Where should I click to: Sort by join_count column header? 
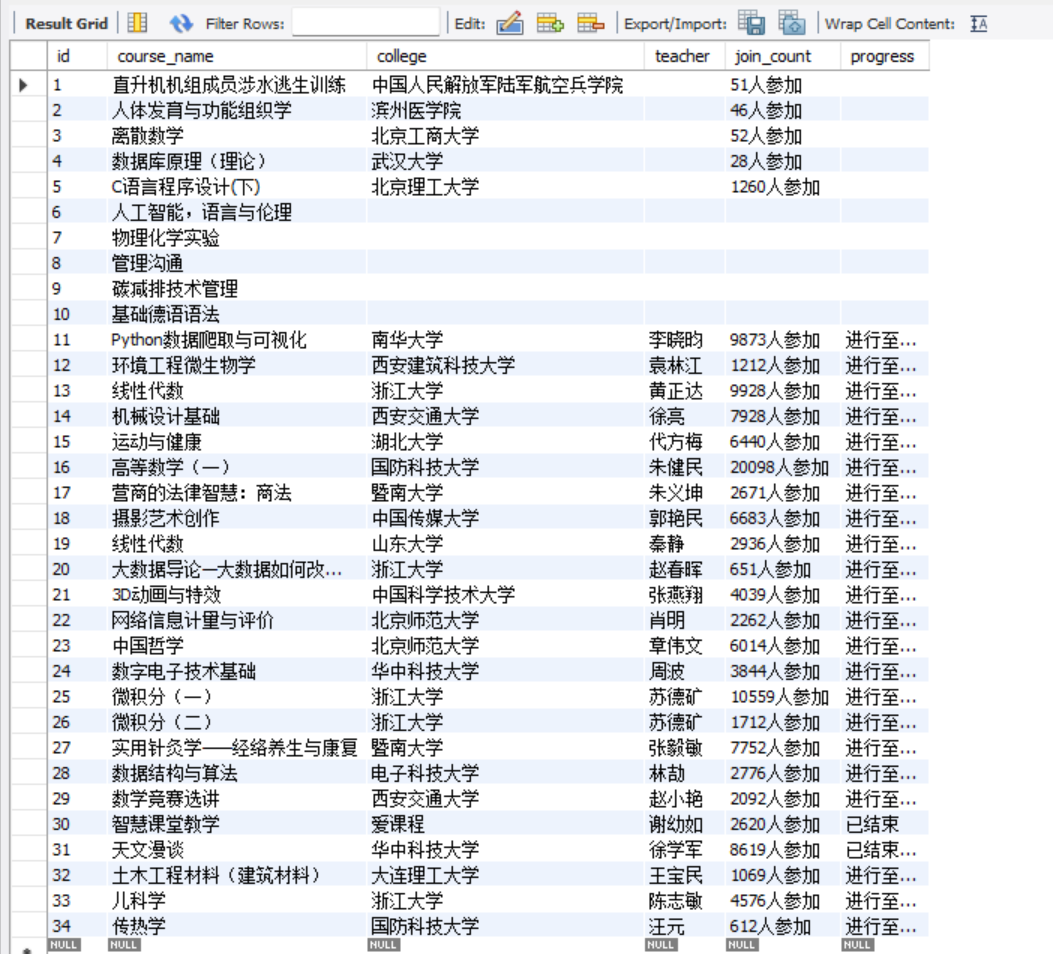[x=783, y=56]
